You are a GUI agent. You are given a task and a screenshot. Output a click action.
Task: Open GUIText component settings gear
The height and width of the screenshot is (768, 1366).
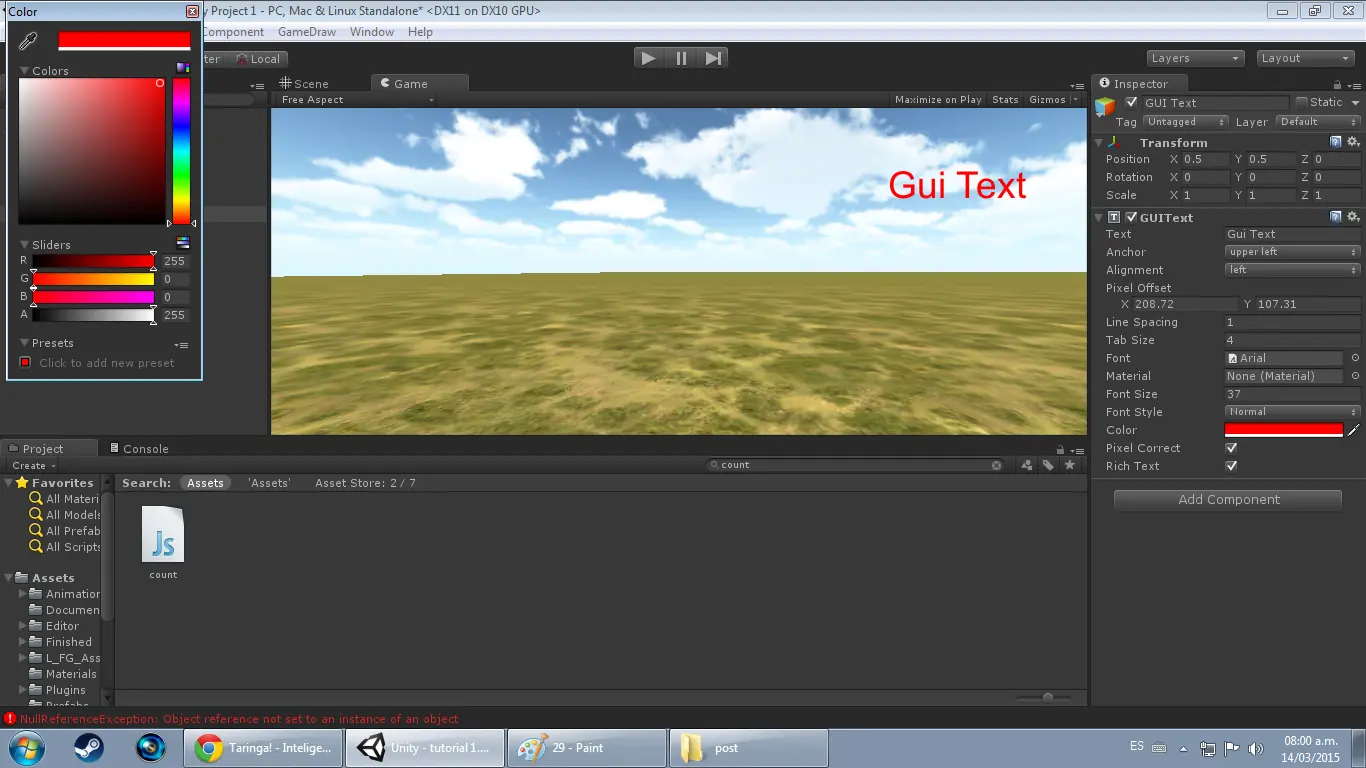pos(1353,217)
